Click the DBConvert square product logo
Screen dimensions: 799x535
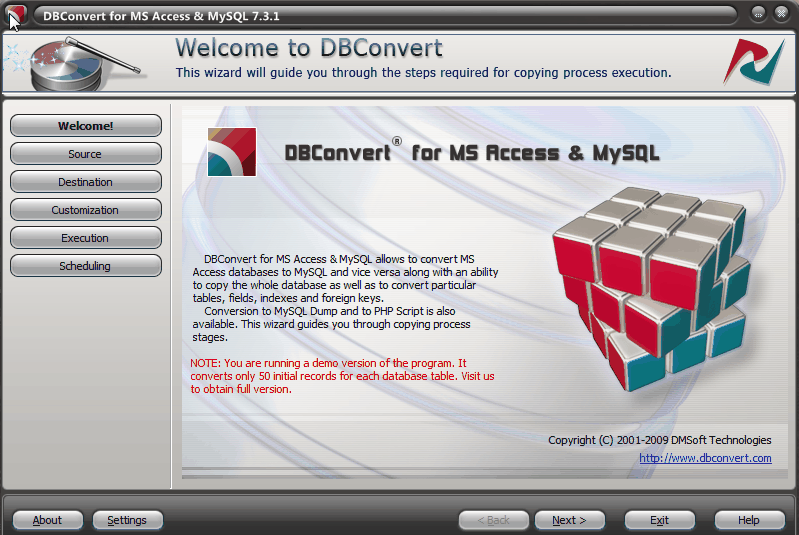click(x=232, y=152)
